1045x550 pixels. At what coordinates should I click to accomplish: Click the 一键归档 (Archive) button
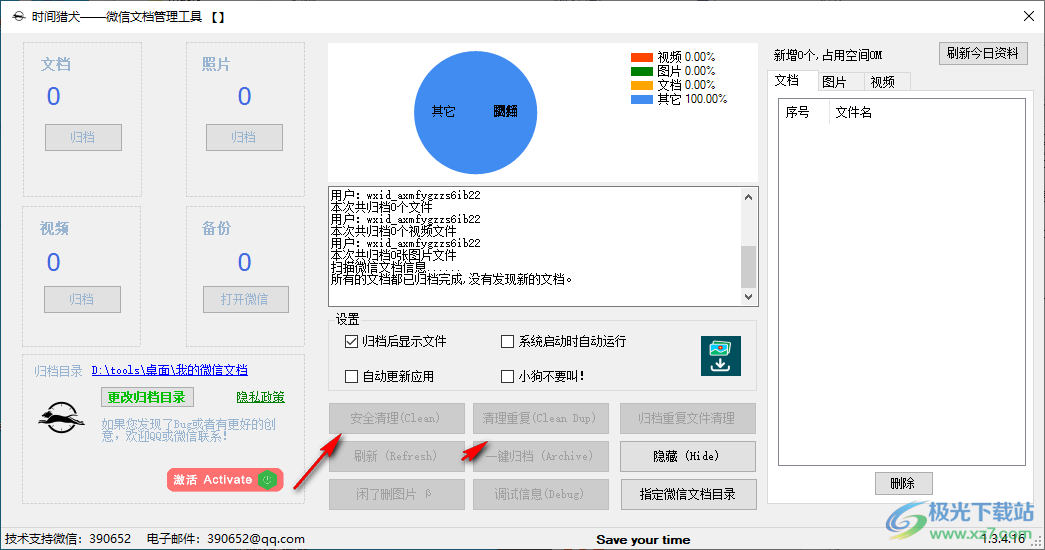click(540, 456)
